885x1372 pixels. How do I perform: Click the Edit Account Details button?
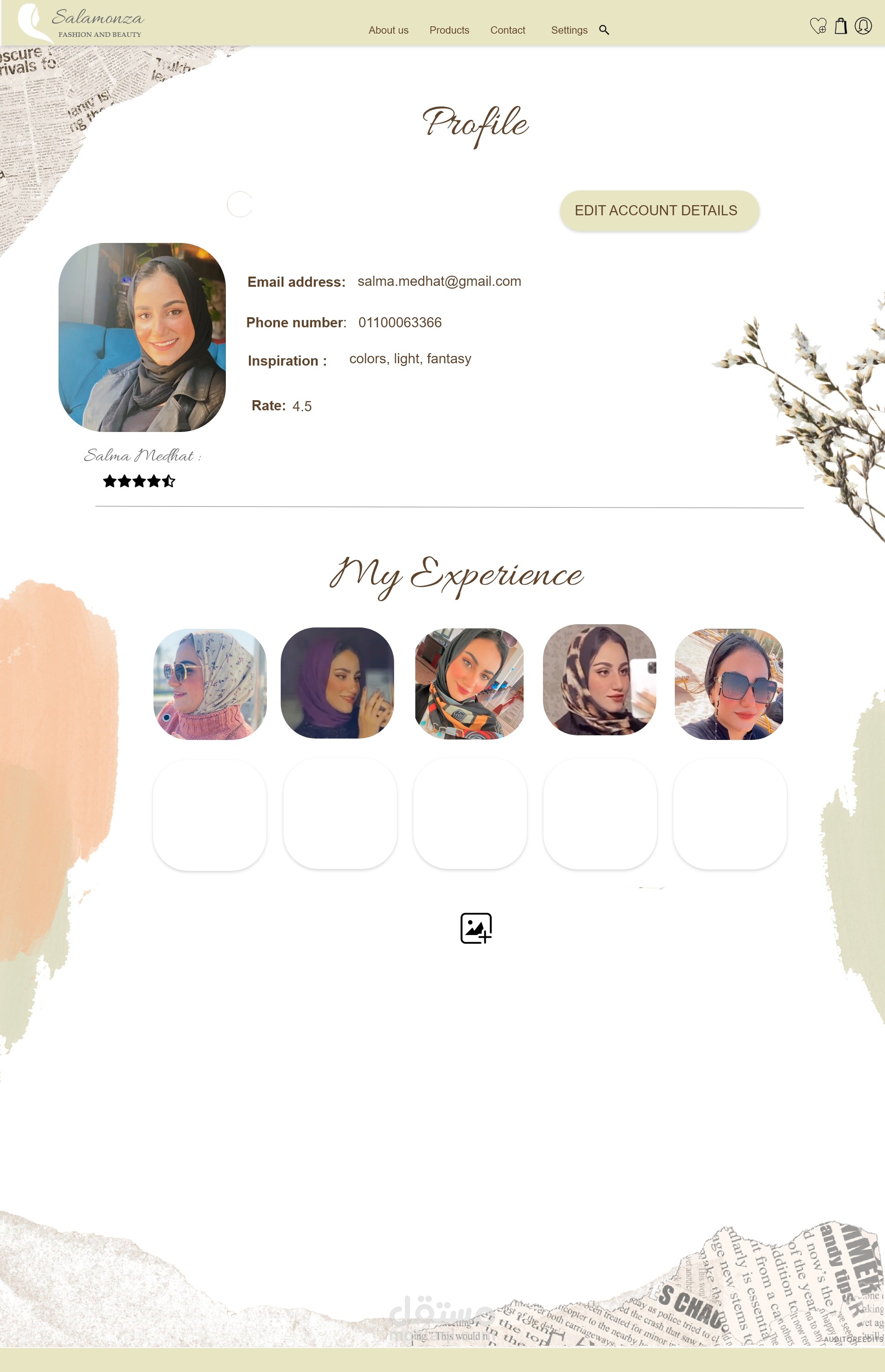coord(659,211)
